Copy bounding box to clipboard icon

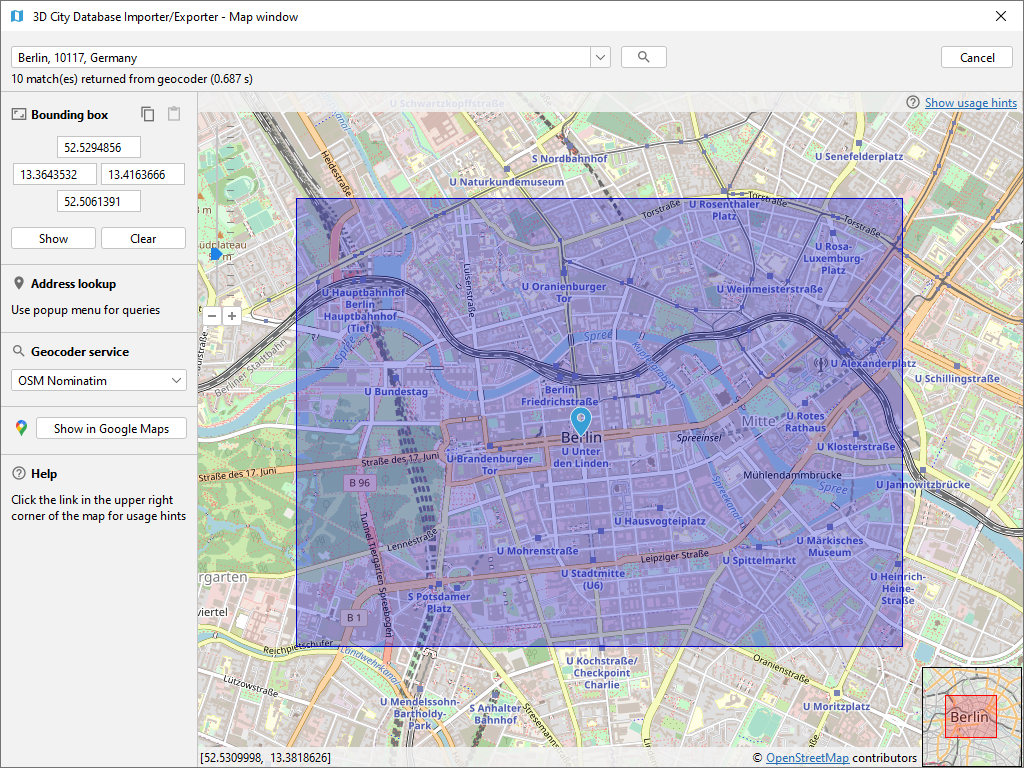[148, 114]
